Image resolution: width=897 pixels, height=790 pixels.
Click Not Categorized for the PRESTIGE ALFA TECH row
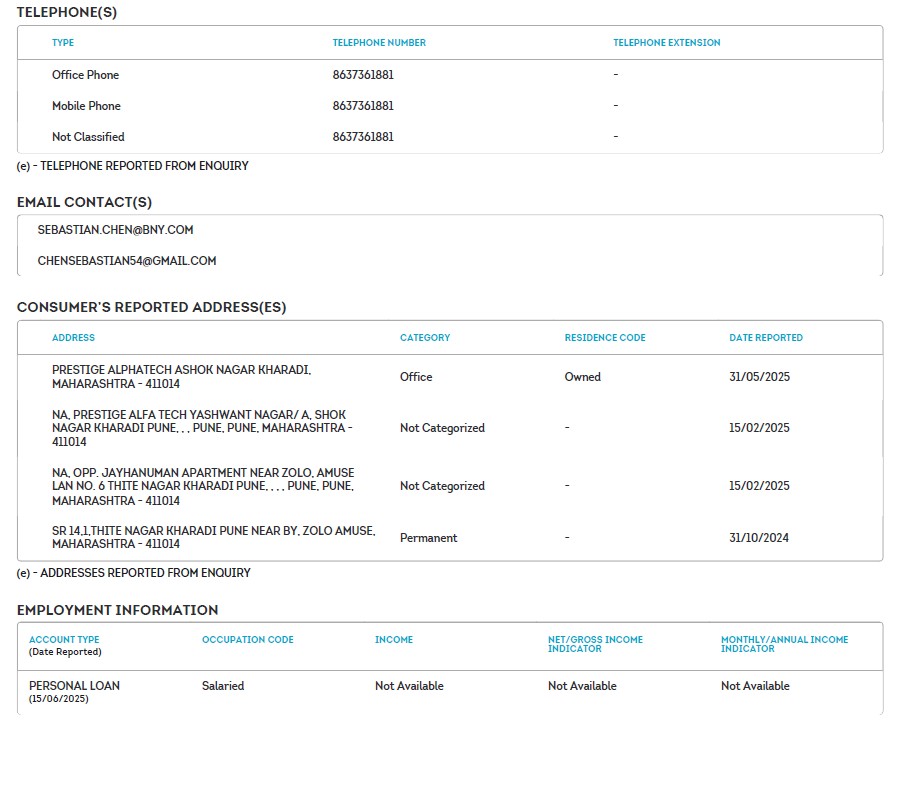[442, 428]
